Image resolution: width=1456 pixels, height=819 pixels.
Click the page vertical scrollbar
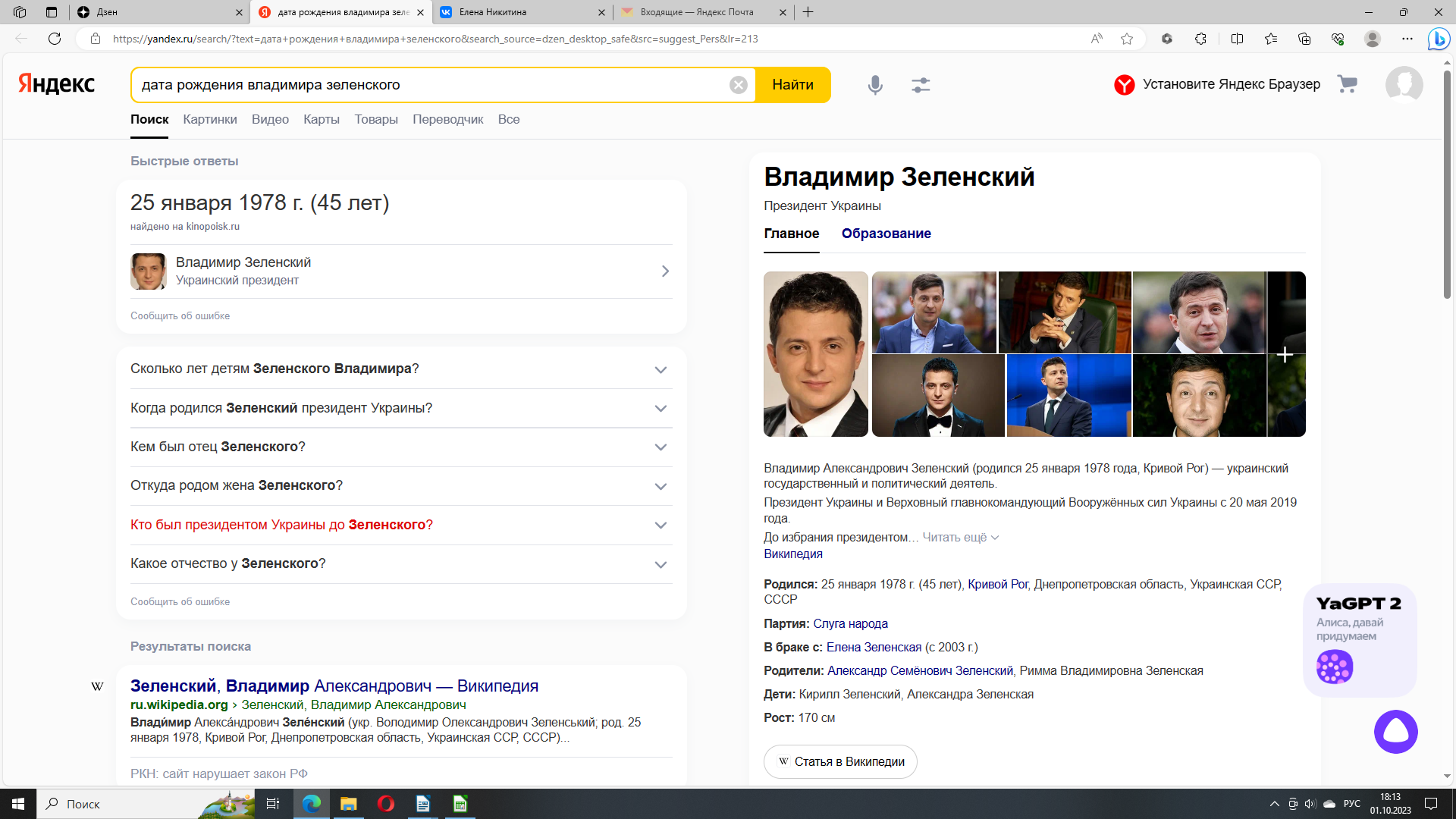coord(1447,185)
